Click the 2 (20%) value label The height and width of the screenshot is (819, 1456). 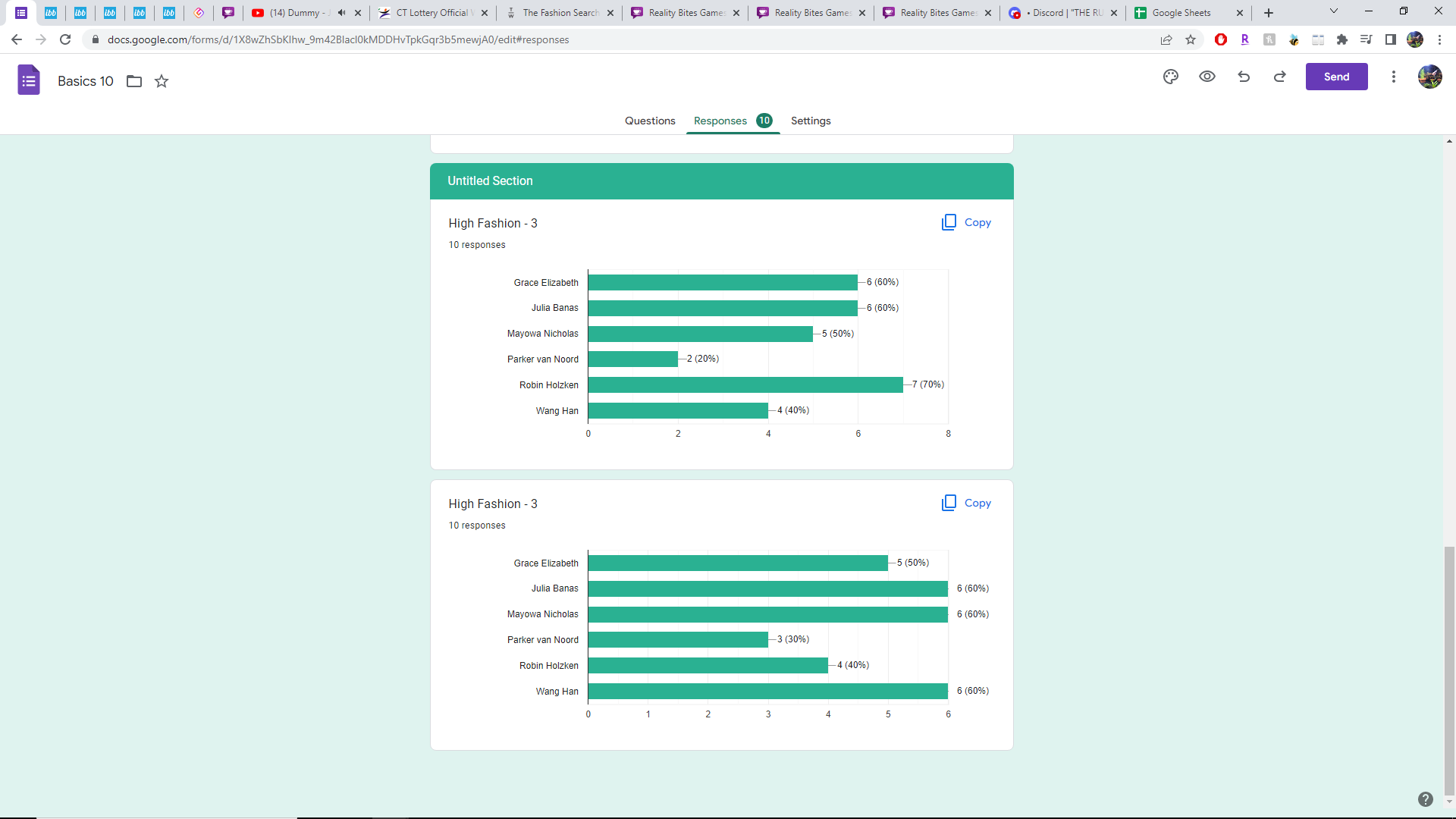pyautogui.click(x=703, y=359)
